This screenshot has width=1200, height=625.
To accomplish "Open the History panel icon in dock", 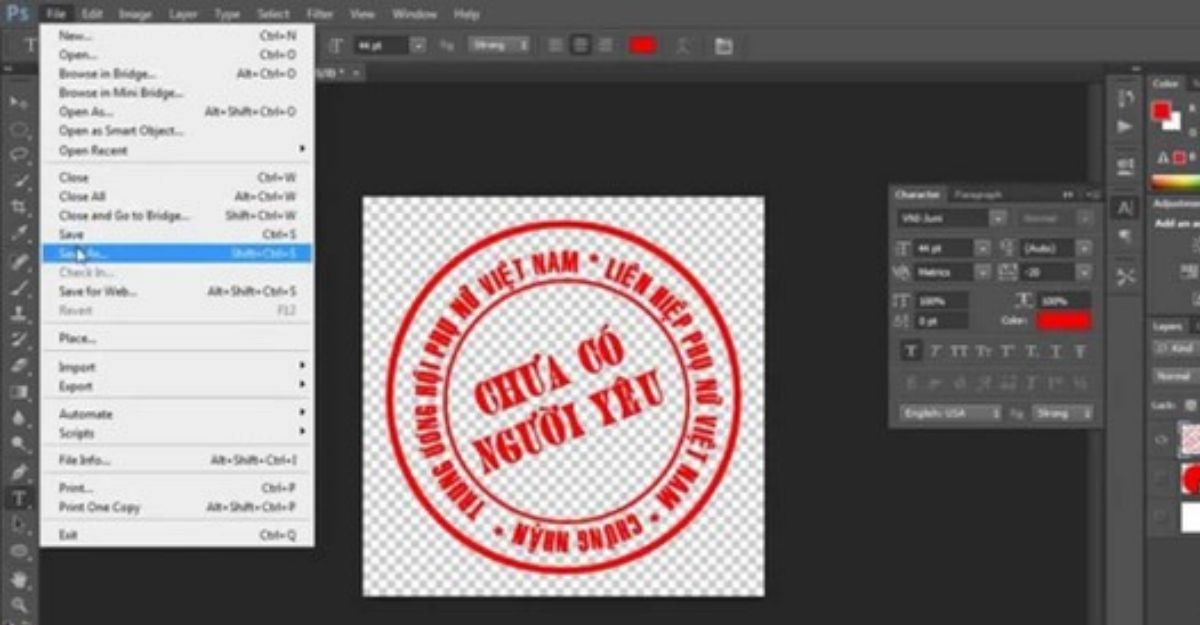I will (1125, 98).
